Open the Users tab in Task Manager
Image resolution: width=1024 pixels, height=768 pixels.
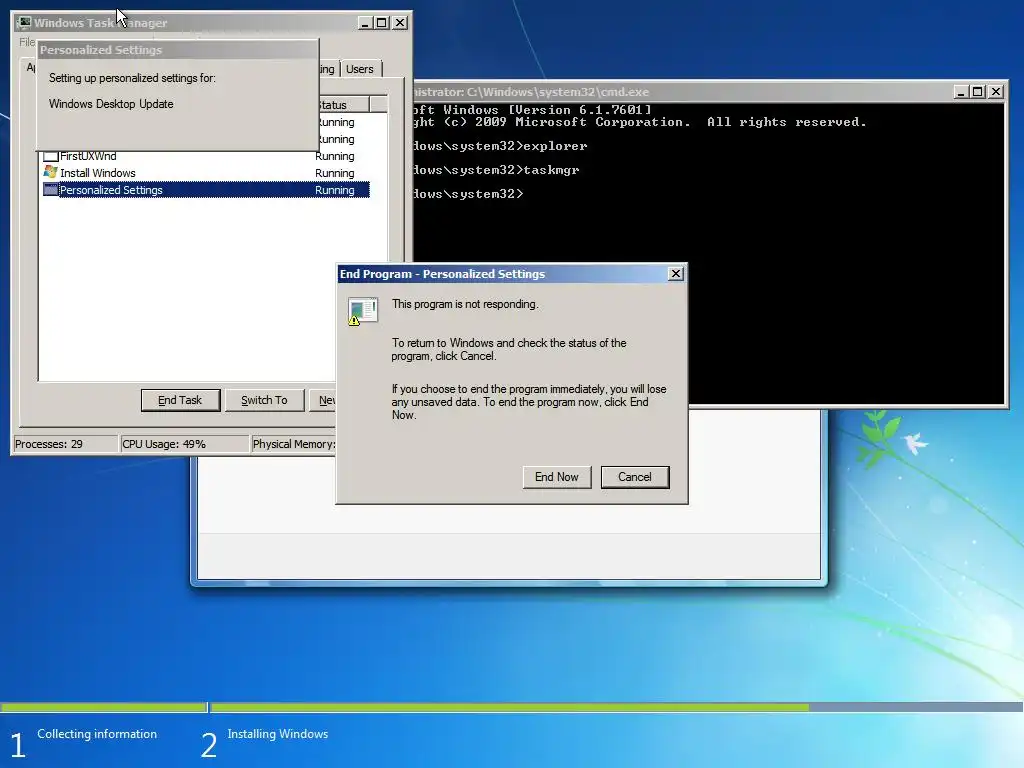[360, 69]
